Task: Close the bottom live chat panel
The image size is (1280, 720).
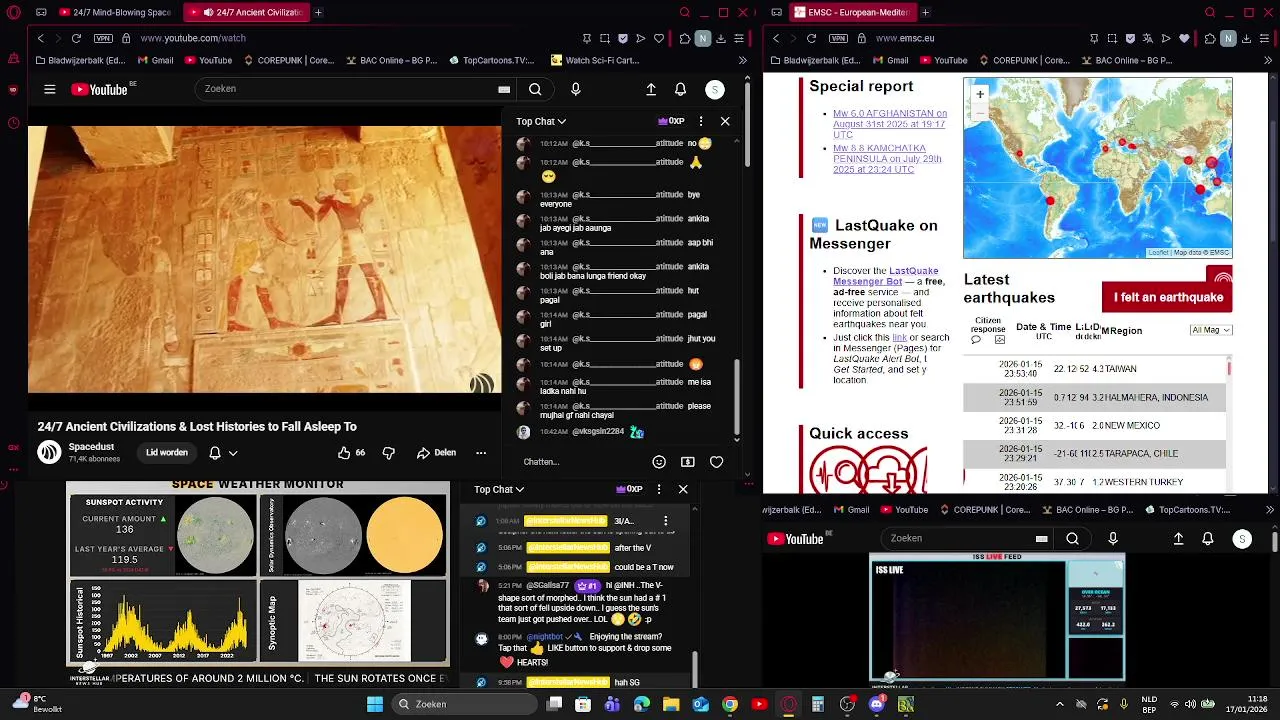Action: click(683, 489)
